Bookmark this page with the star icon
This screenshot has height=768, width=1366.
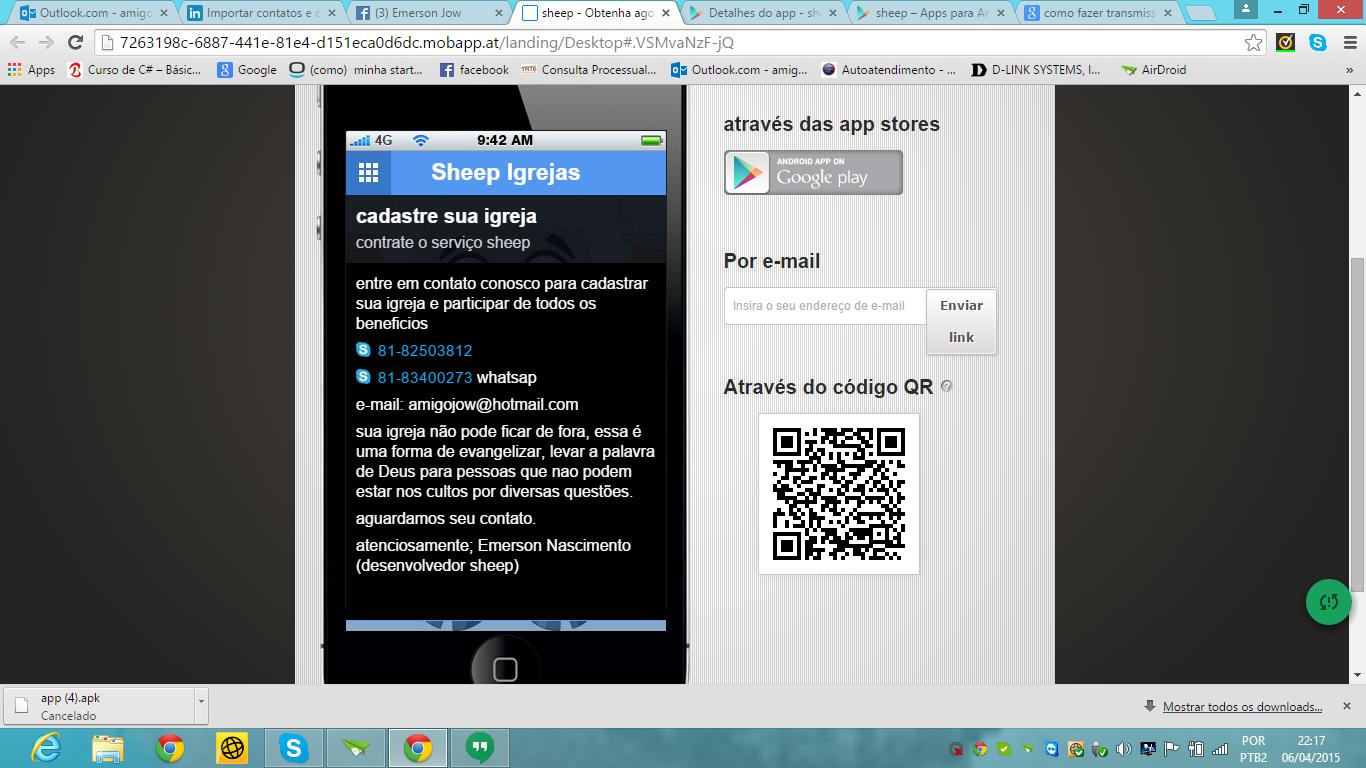click(x=1253, y=42)
